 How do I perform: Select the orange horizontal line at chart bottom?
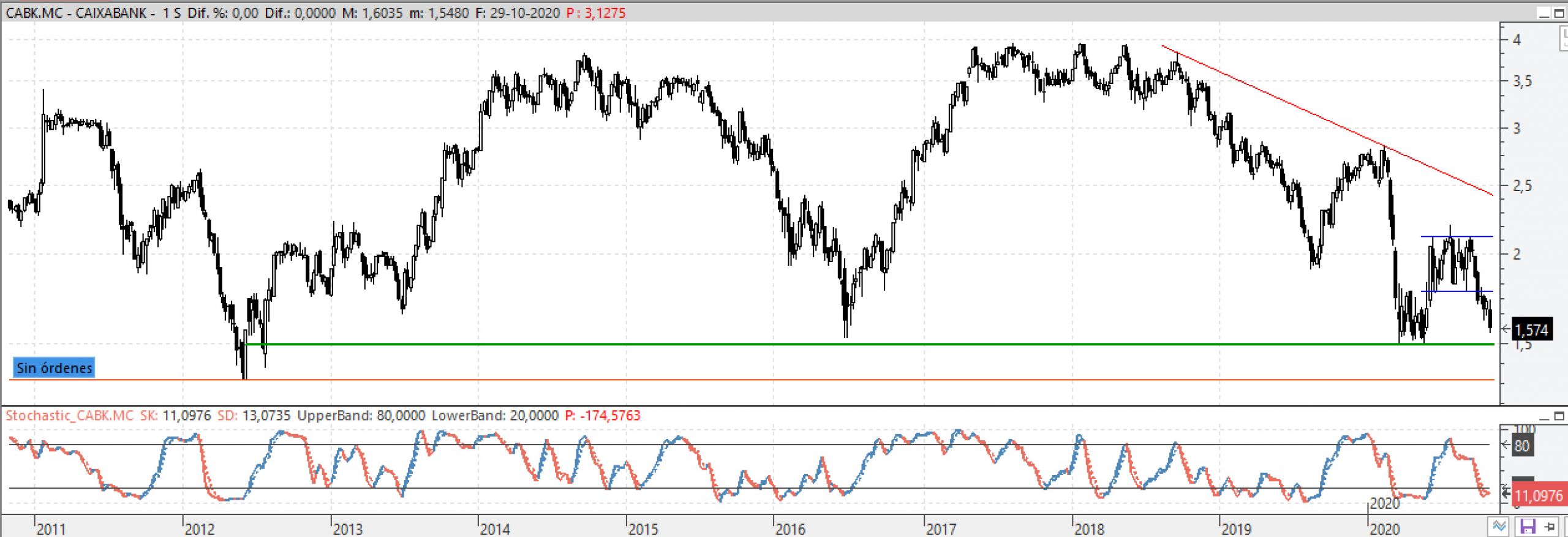(735, 380)
